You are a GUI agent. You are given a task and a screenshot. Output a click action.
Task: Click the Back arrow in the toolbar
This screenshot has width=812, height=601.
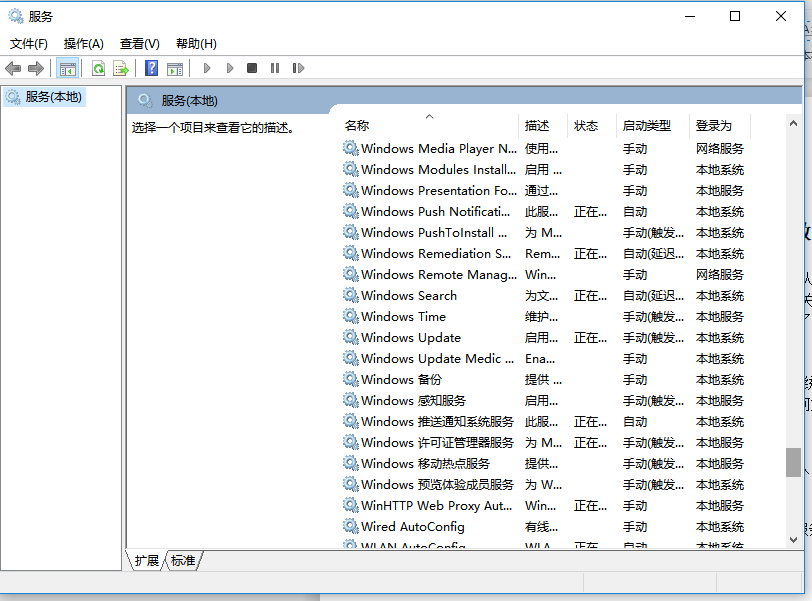pos(13,68)
